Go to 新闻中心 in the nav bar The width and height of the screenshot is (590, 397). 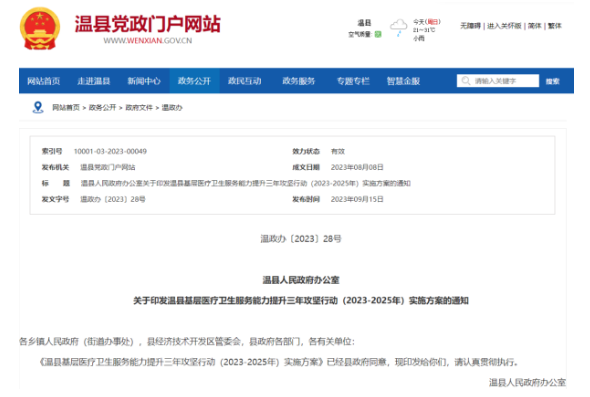[x=144, y=81]
